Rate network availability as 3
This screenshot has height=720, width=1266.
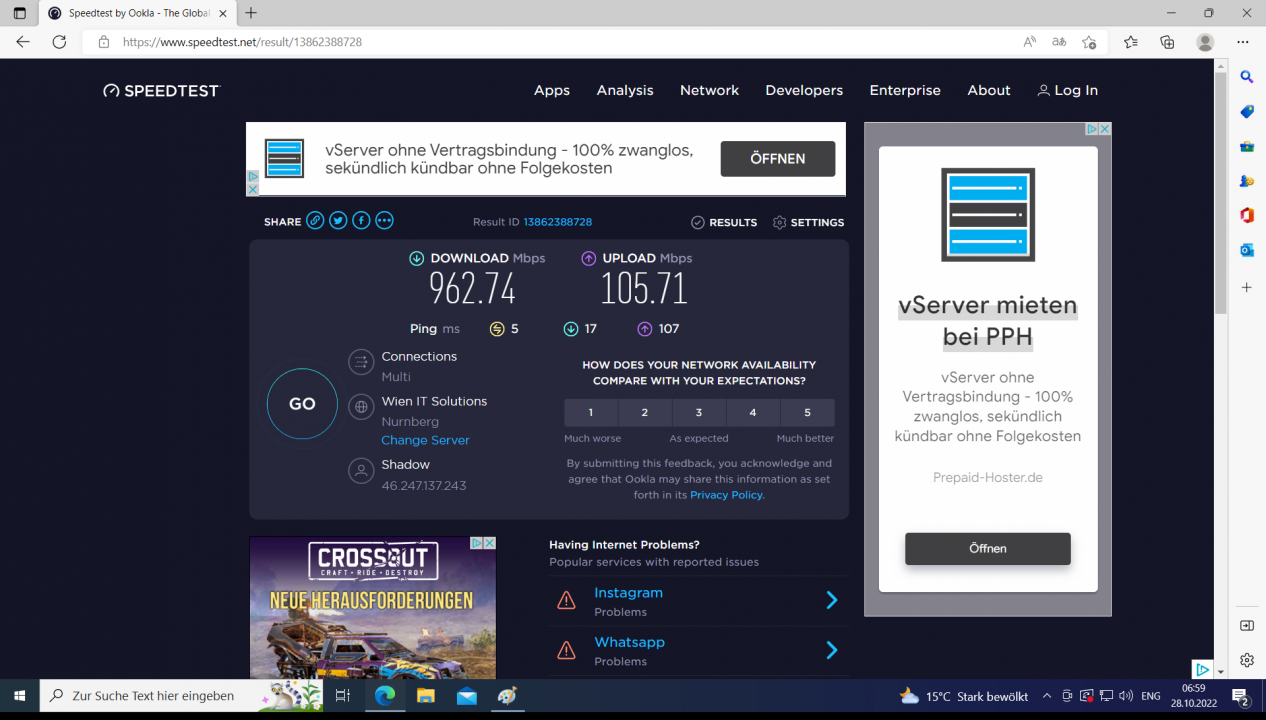[x=699, y=413]
